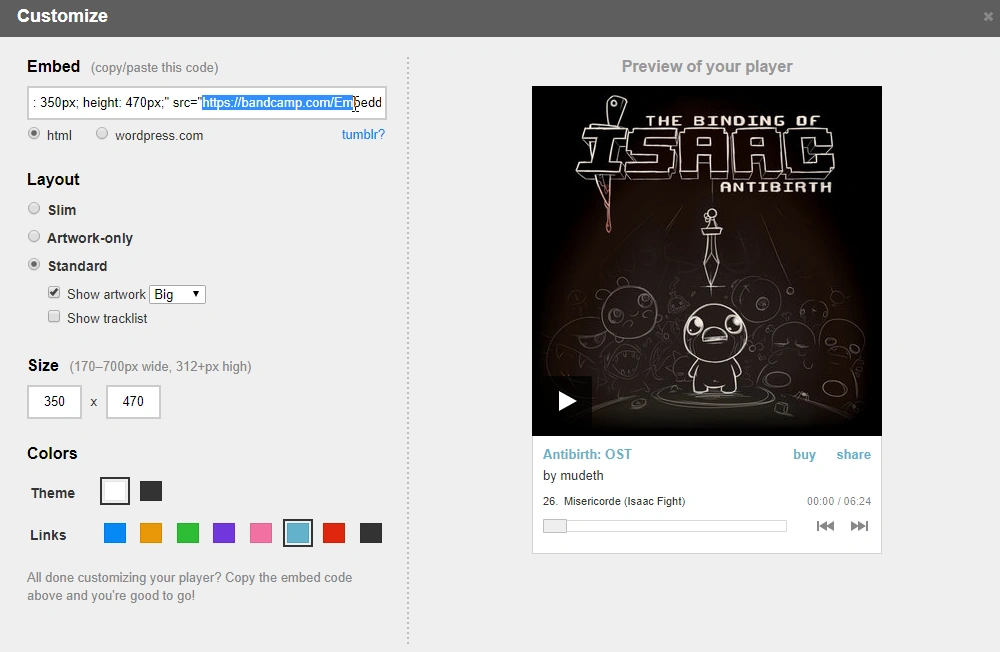Set links color to red
The width and height of the screenshot is (1000, 652).
tap(334, 533)
